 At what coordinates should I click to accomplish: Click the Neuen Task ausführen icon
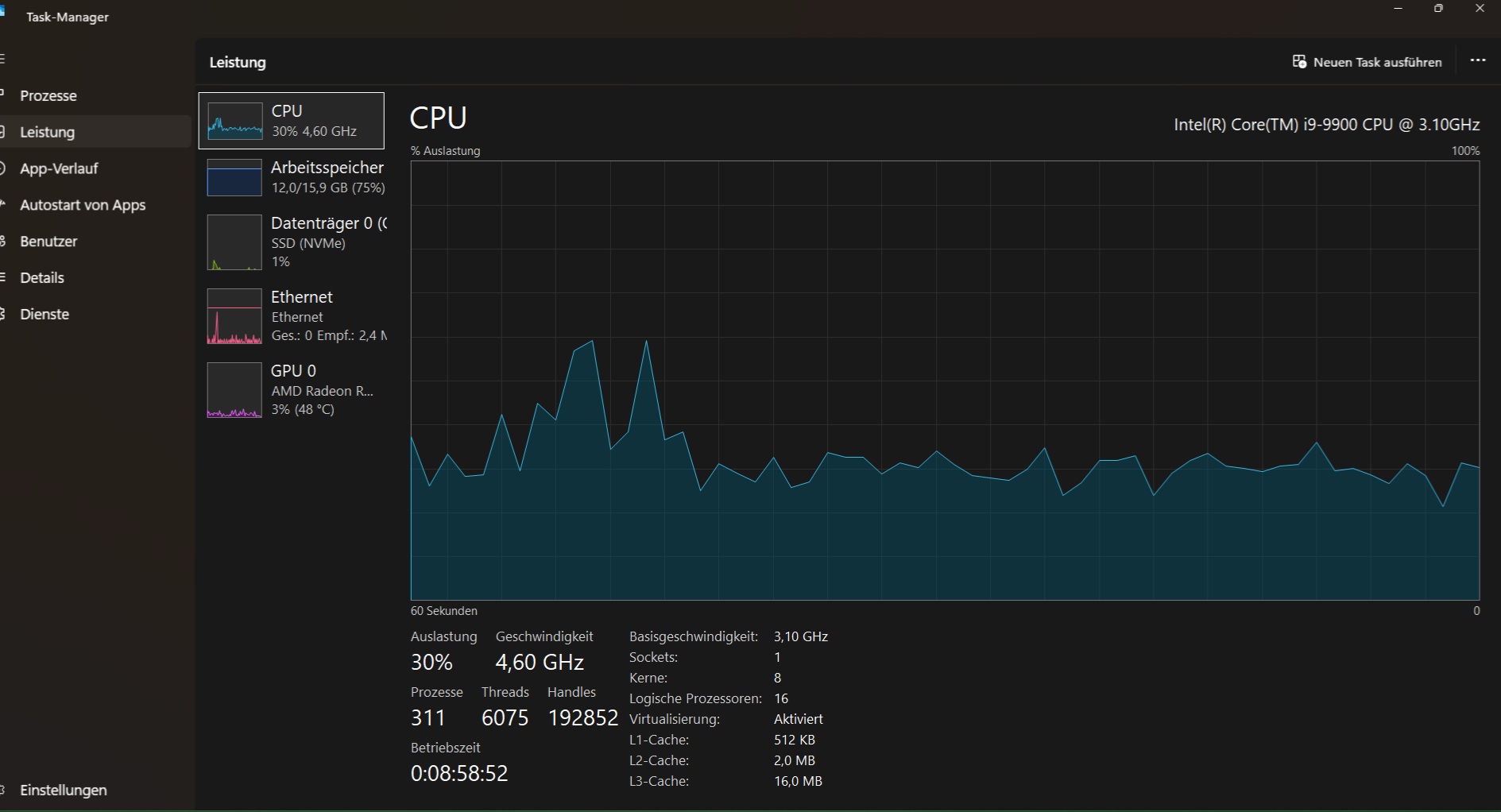click(x=1299, y=62)
